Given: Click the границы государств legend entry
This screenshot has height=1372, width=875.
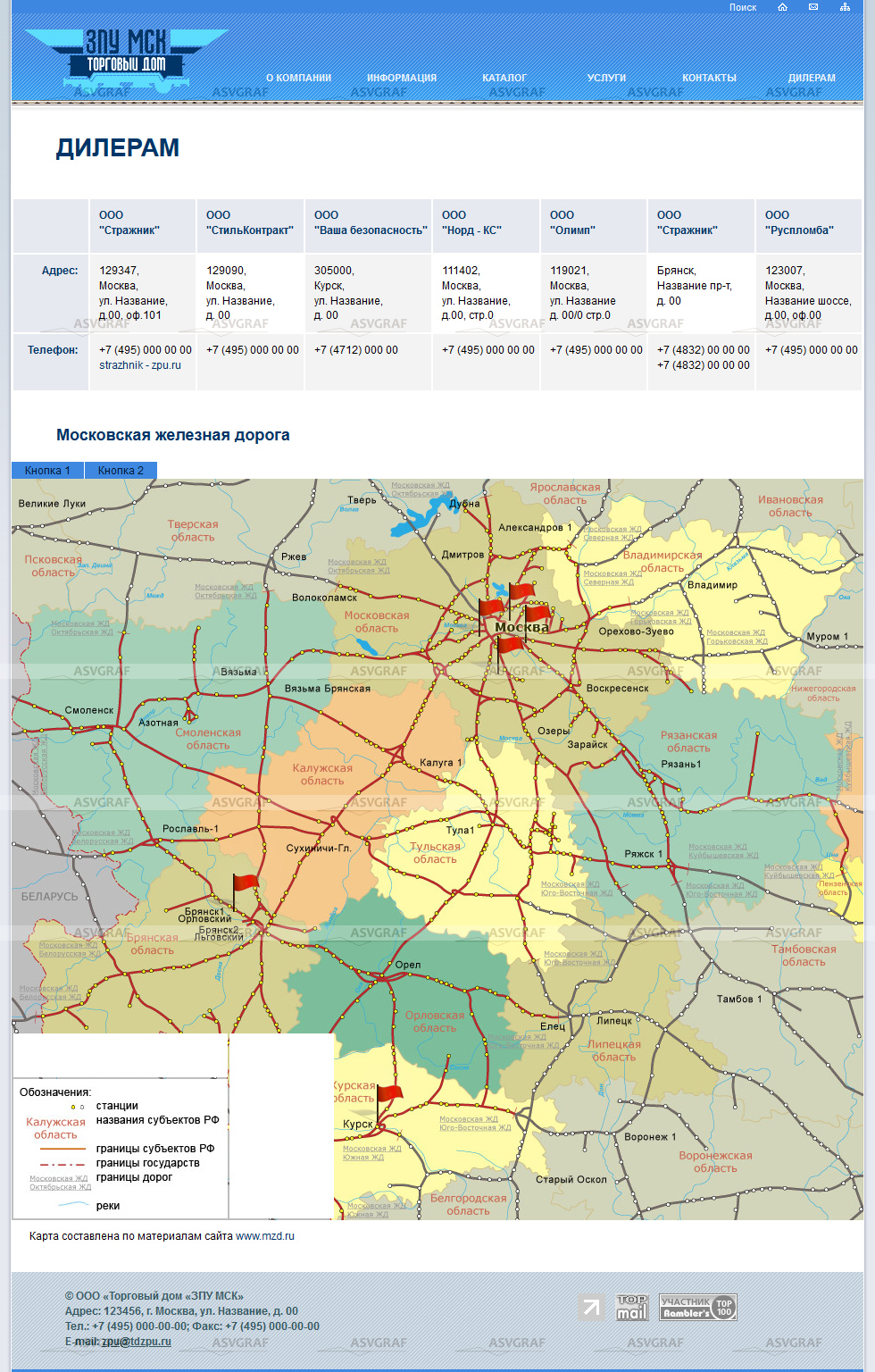Looking at the screenshot, I should tap(148, 1163).
